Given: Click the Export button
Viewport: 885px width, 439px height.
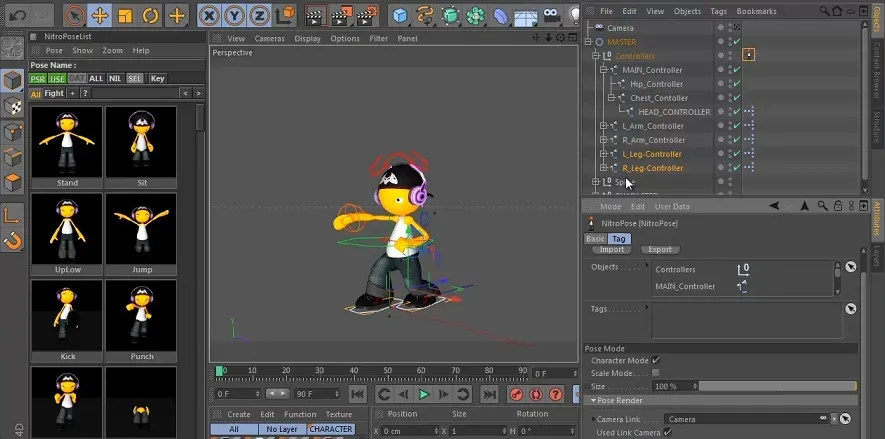Looking at the screenshot, I should 660,250.
